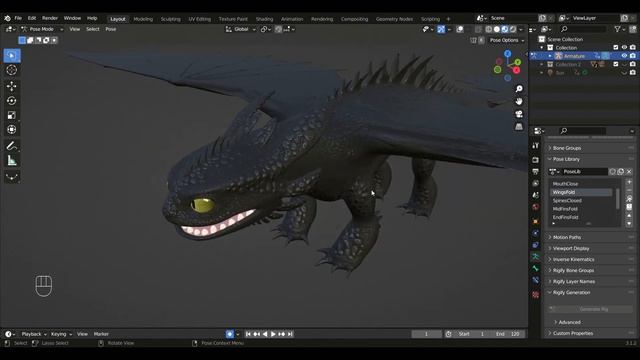The height and width of the screenshot is (360, 640).
Task: Open the Render menu
Action: click(50, 18)
